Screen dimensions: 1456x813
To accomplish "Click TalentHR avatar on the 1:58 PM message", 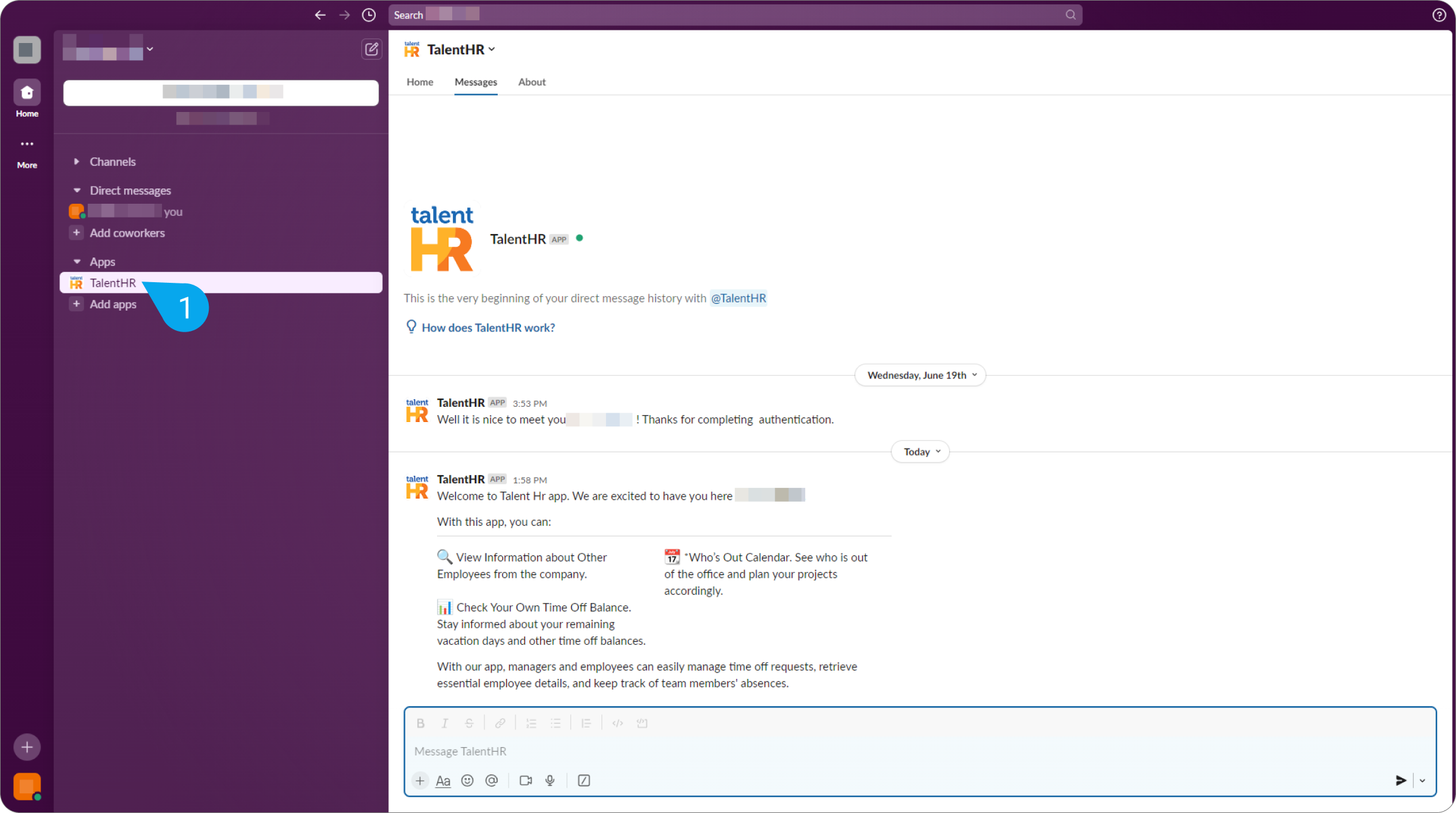I will pyautogui.click(x=417, y=487).
